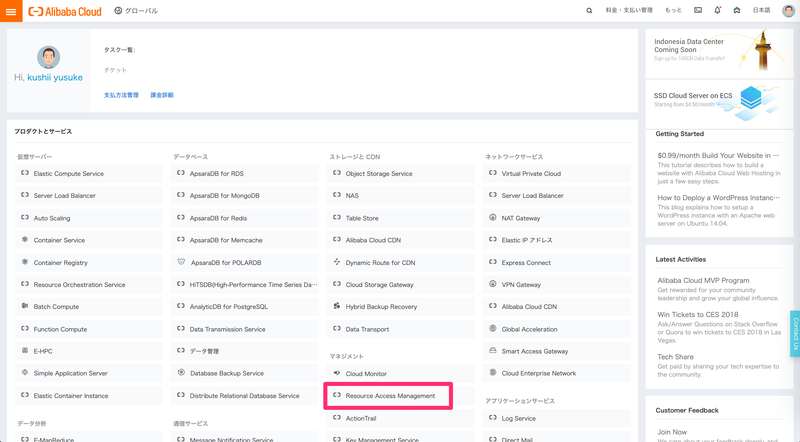This screenshot has height=442, width=800.
Task: Click the Global Acceleration icon
Action: click(x=493, y=329)
